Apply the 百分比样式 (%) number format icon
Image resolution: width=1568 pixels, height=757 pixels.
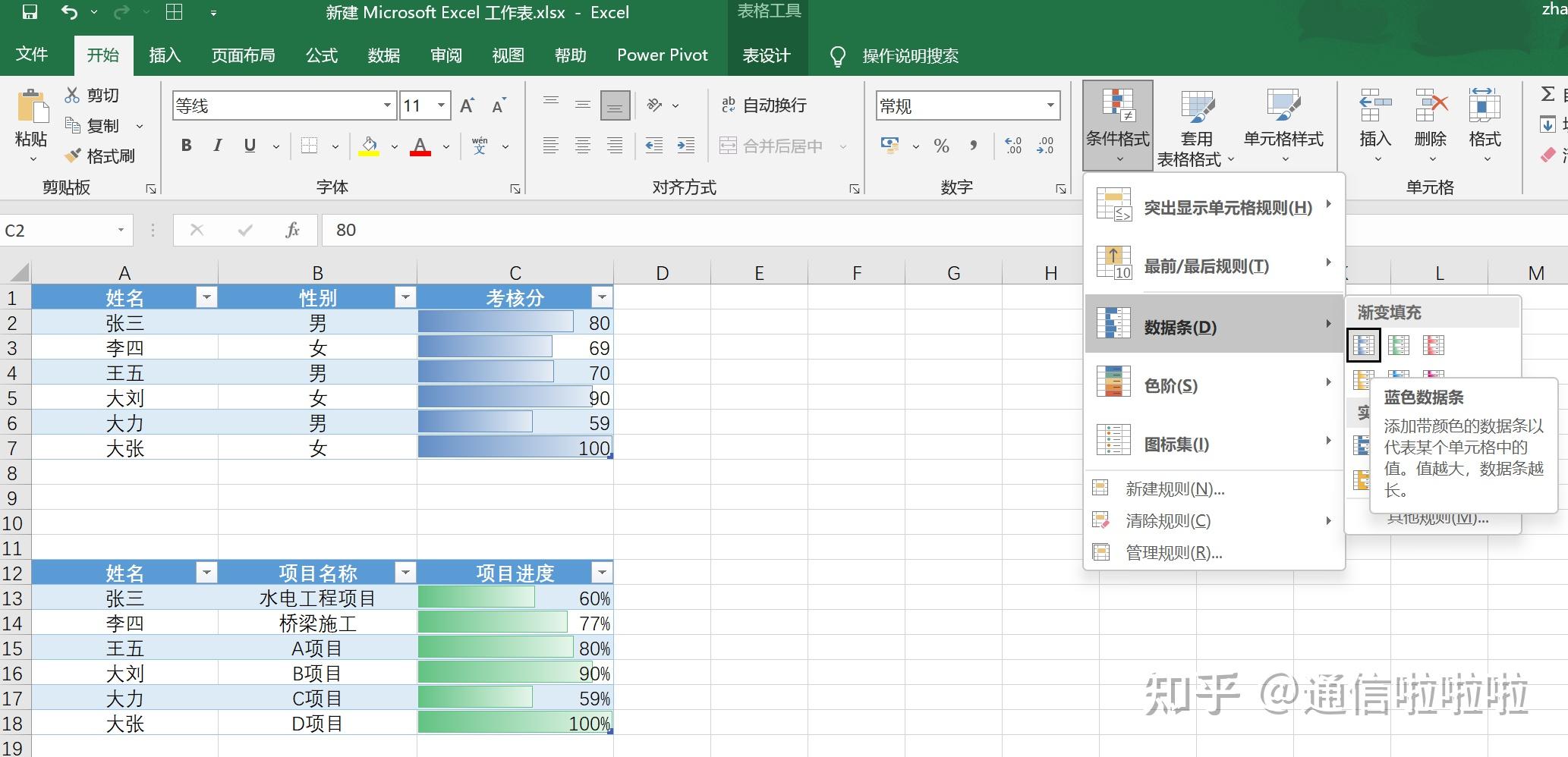point(941,146)
